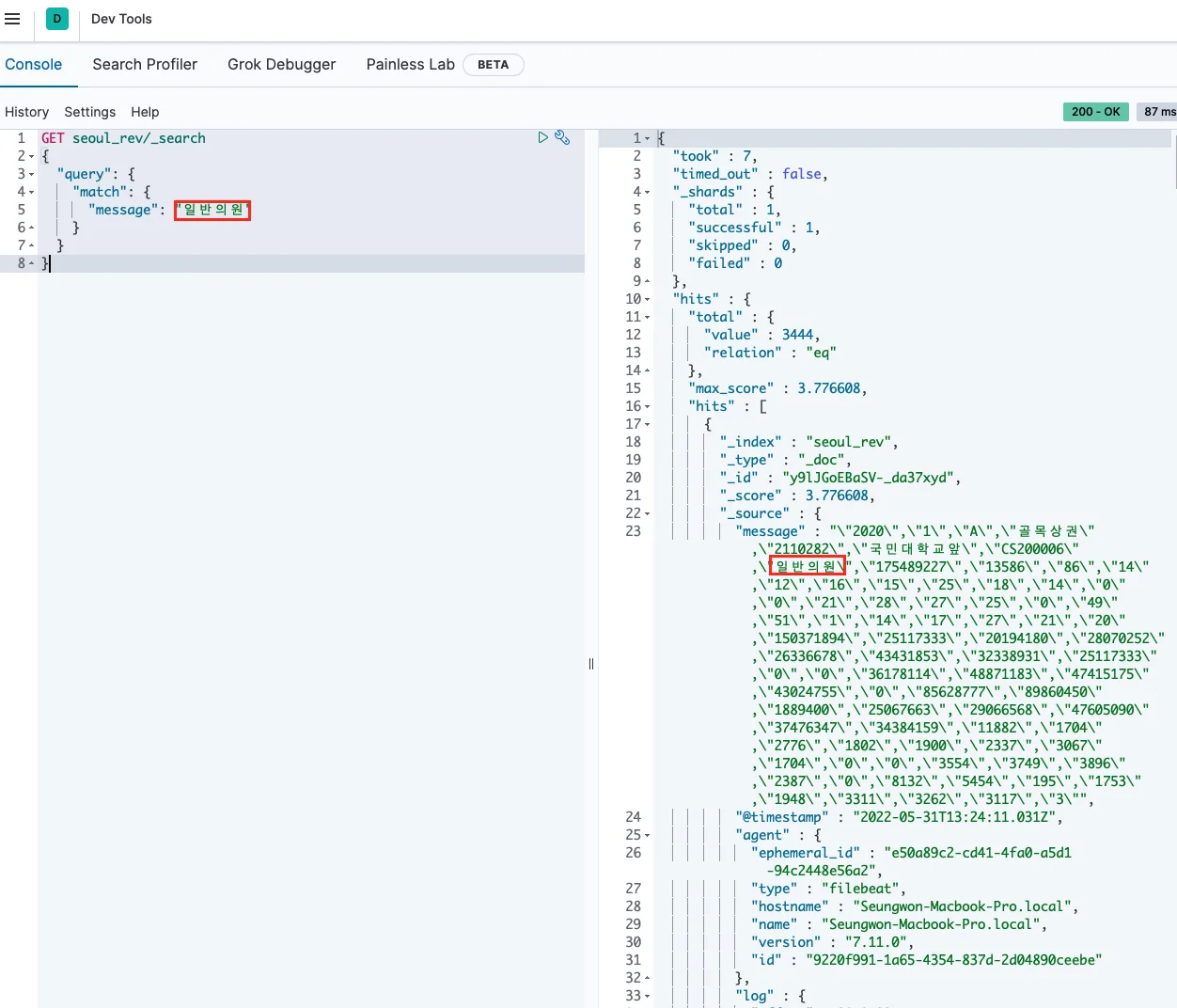Viewport: 1177px width, 1008px height.
Task: Click the BETA badge next to Painless Lab
Action: pos(493,65)
